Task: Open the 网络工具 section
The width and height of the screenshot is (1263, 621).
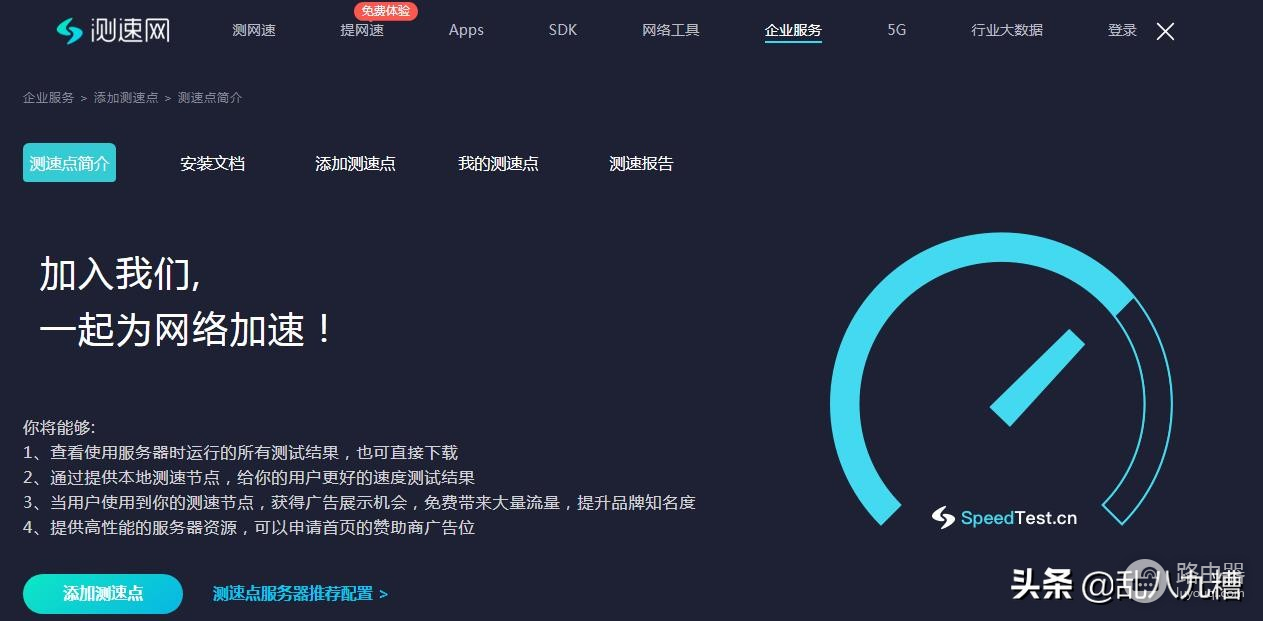Action: pyautogui.click(x=670, y=30)
